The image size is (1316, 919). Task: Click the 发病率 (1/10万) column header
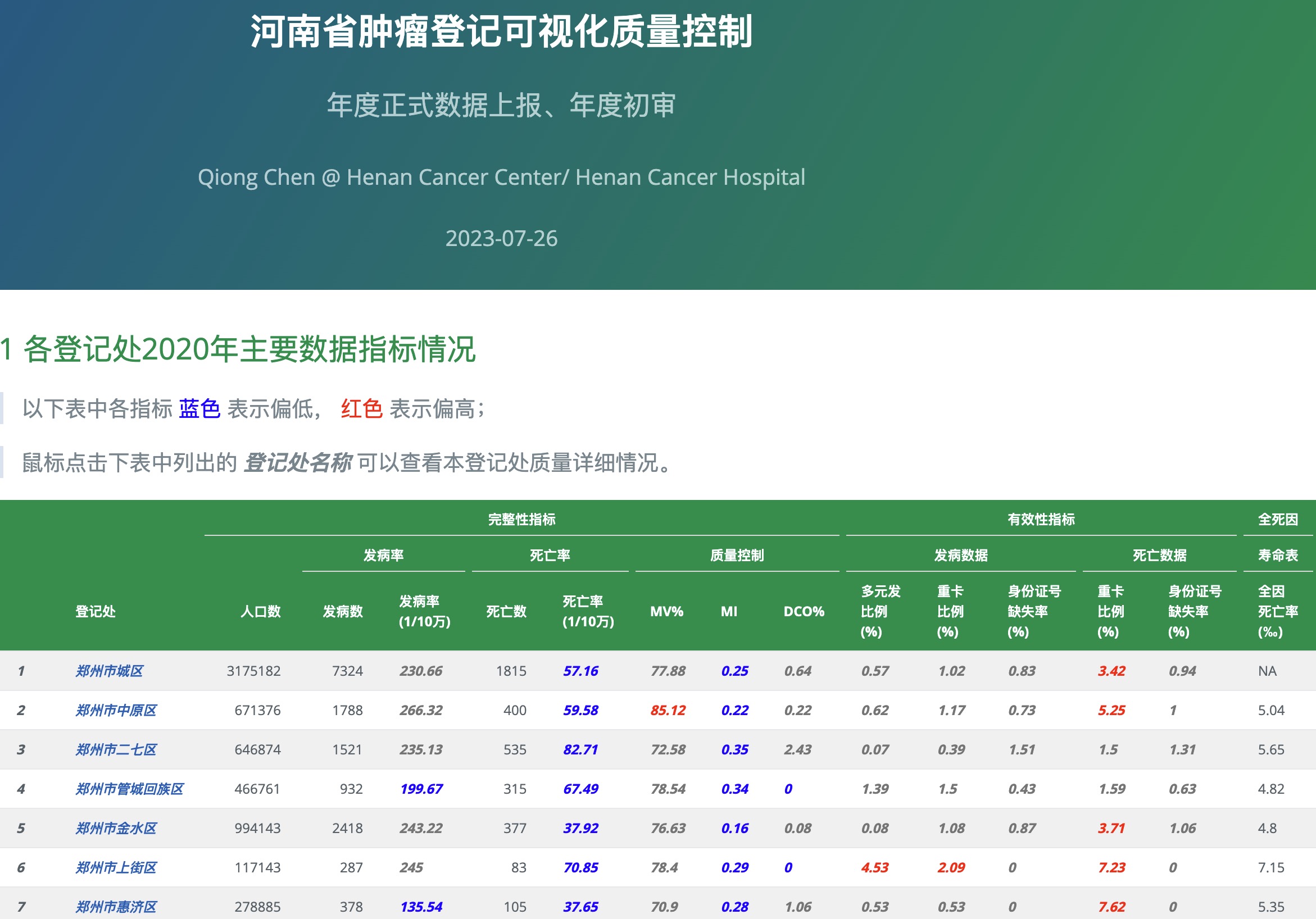[x=424, y=611]
